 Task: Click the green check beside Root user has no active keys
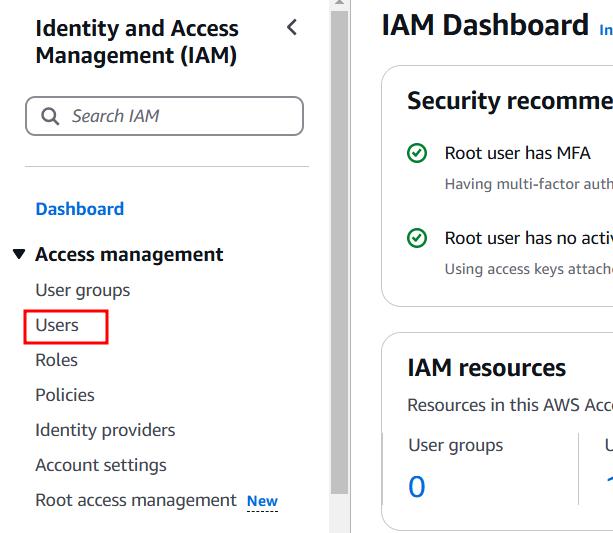coord(417,239)
